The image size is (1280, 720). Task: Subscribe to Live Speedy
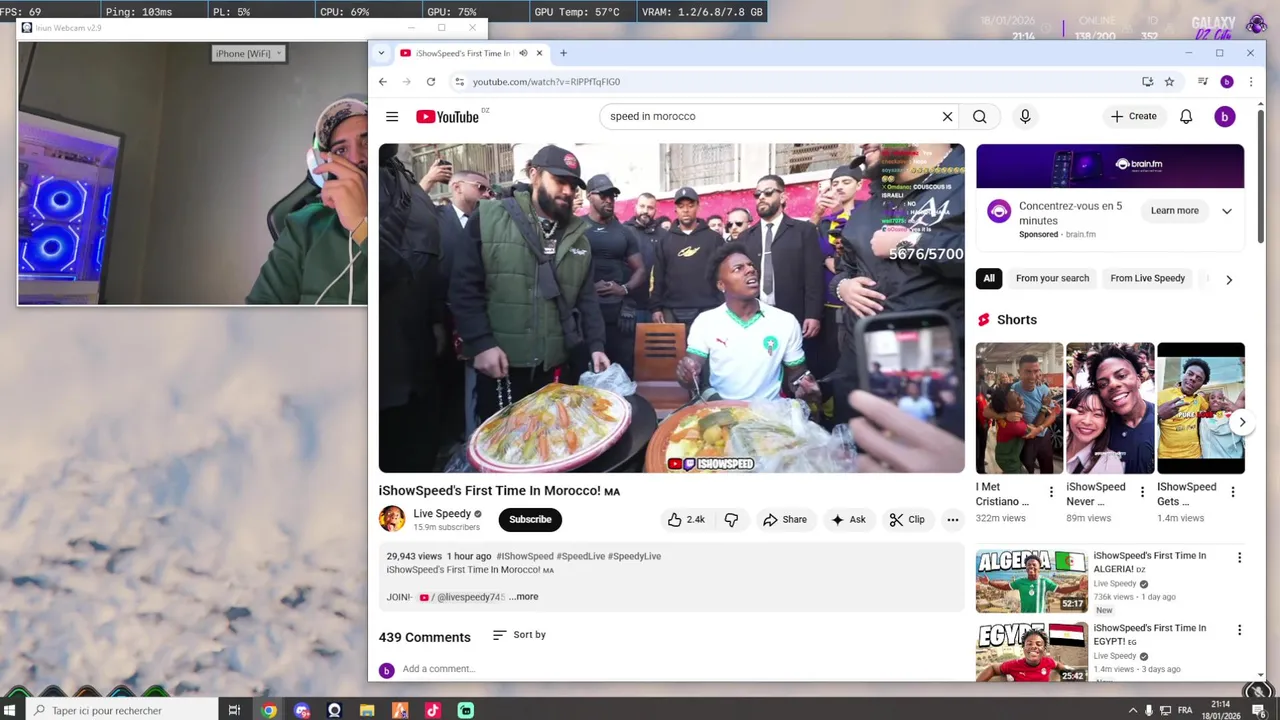click(x=530, y=520)
